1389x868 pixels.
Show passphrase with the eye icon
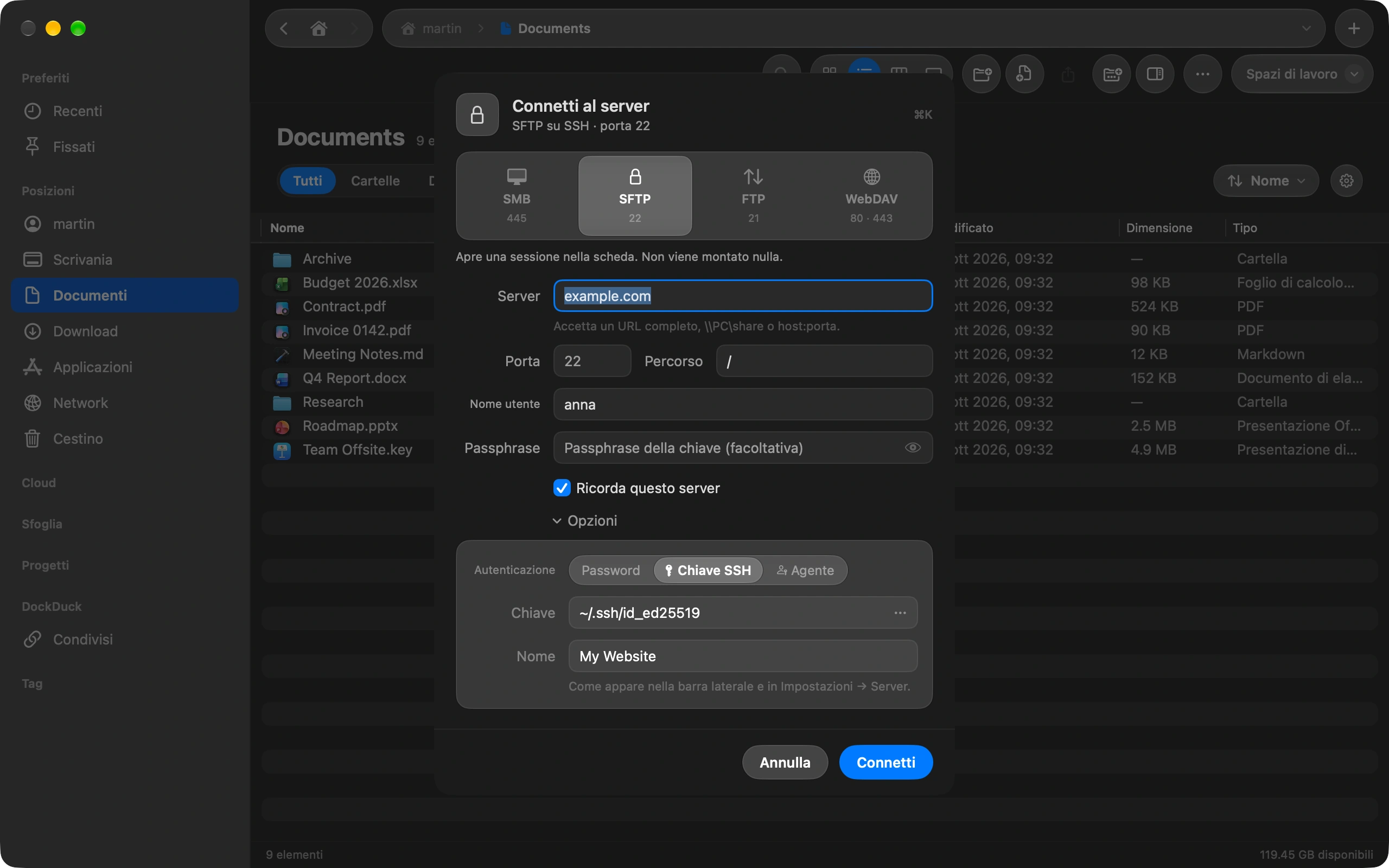coord(913,448)
